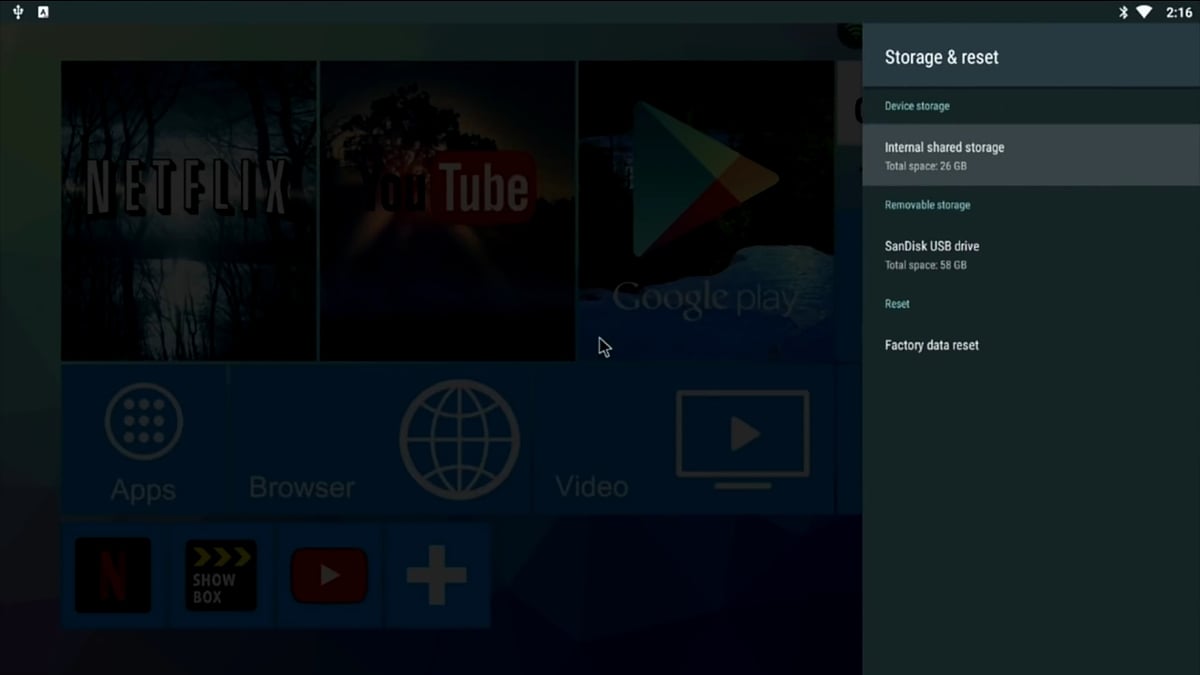Image resolution: width=1200 pixels, height=675 pixels.
Task: Open the small YouTube play shortcut
Action: tap(329, 575)
